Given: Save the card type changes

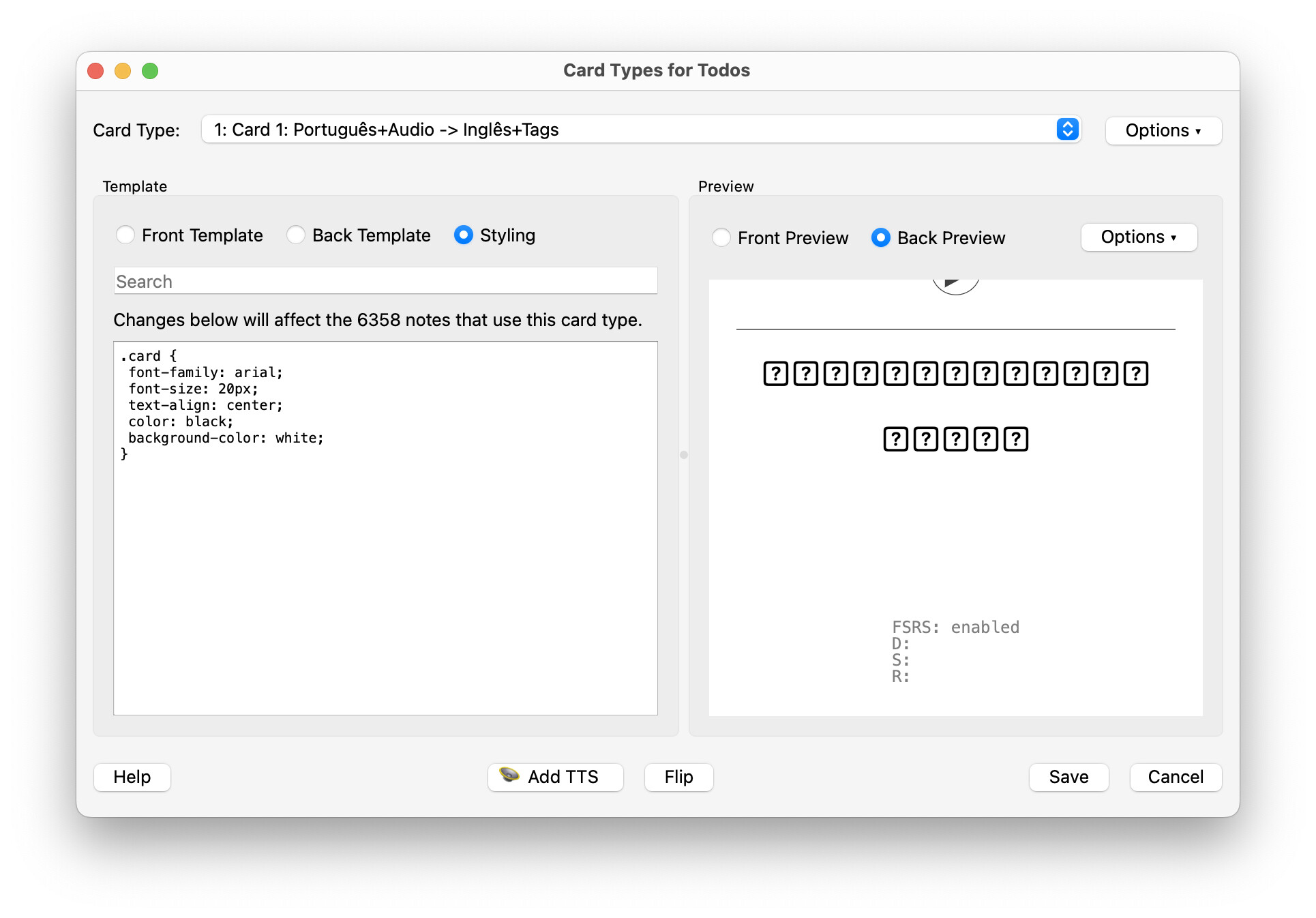Looking at the screenshot, I should [1068, 777].
